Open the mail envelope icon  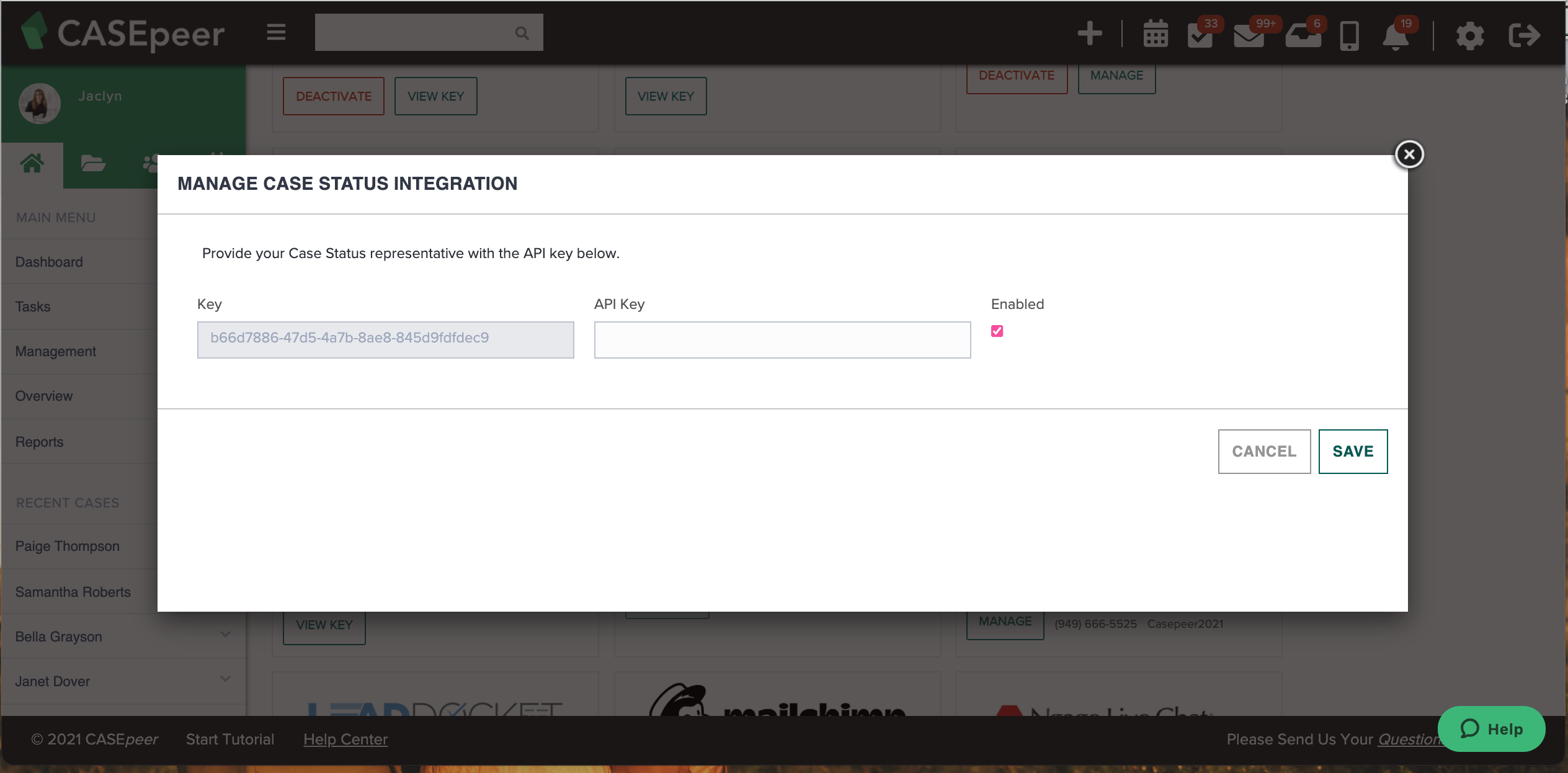pyautogui.click(x=1249, y=35)
